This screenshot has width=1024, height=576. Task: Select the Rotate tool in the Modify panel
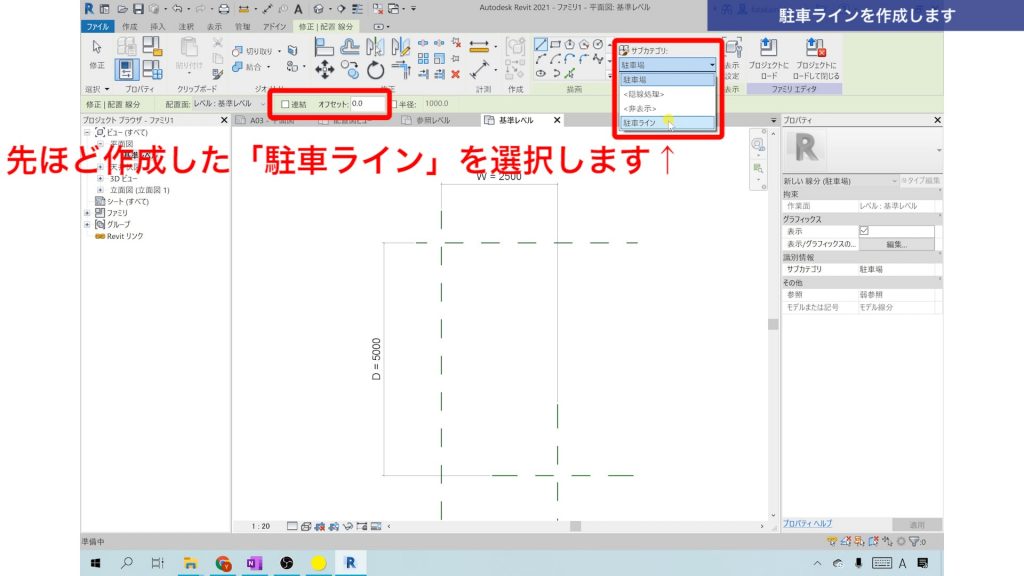coord(374,69)
